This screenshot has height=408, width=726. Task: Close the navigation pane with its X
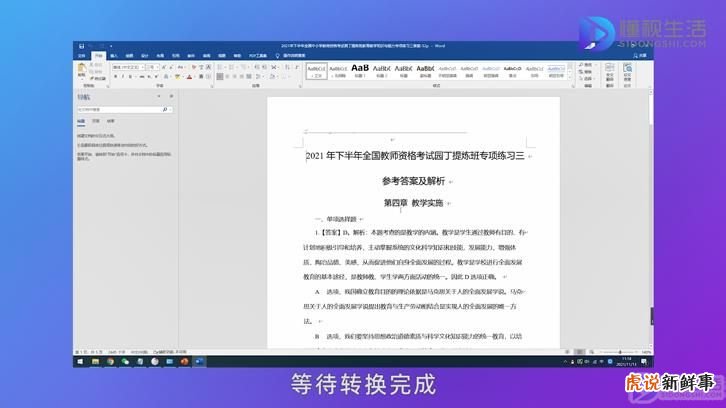(x=171, y=96)
